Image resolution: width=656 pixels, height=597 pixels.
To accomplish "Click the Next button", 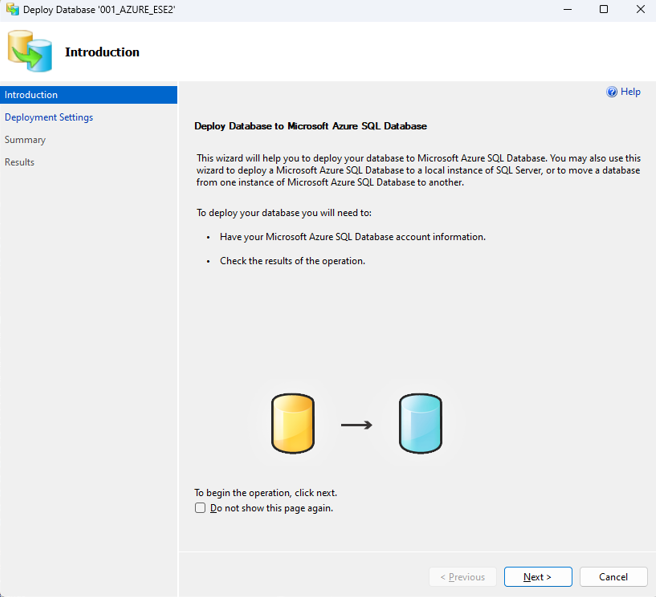I will click(538, 577).
